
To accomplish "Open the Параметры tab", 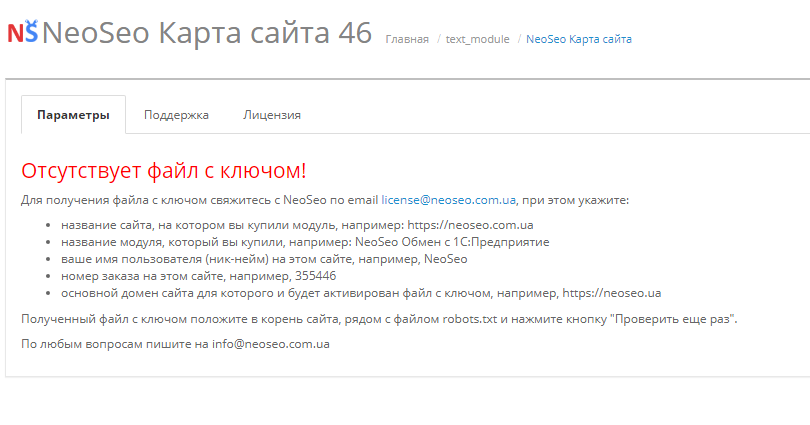I will [x=73, y=115].
